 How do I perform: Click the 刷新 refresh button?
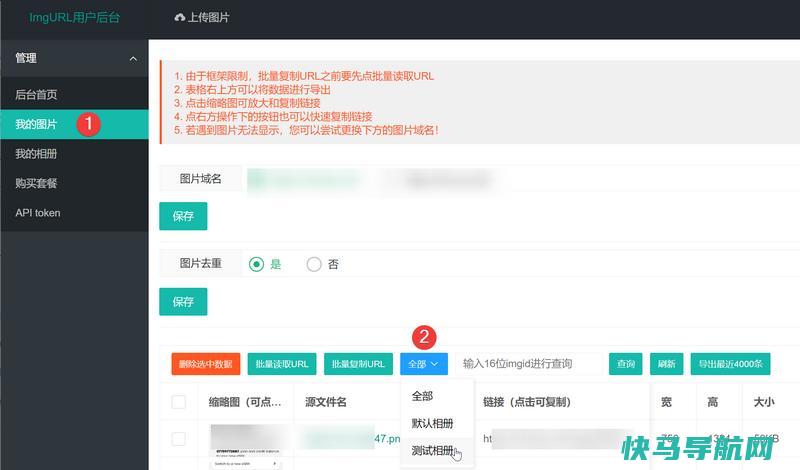(x=666, y=364)
